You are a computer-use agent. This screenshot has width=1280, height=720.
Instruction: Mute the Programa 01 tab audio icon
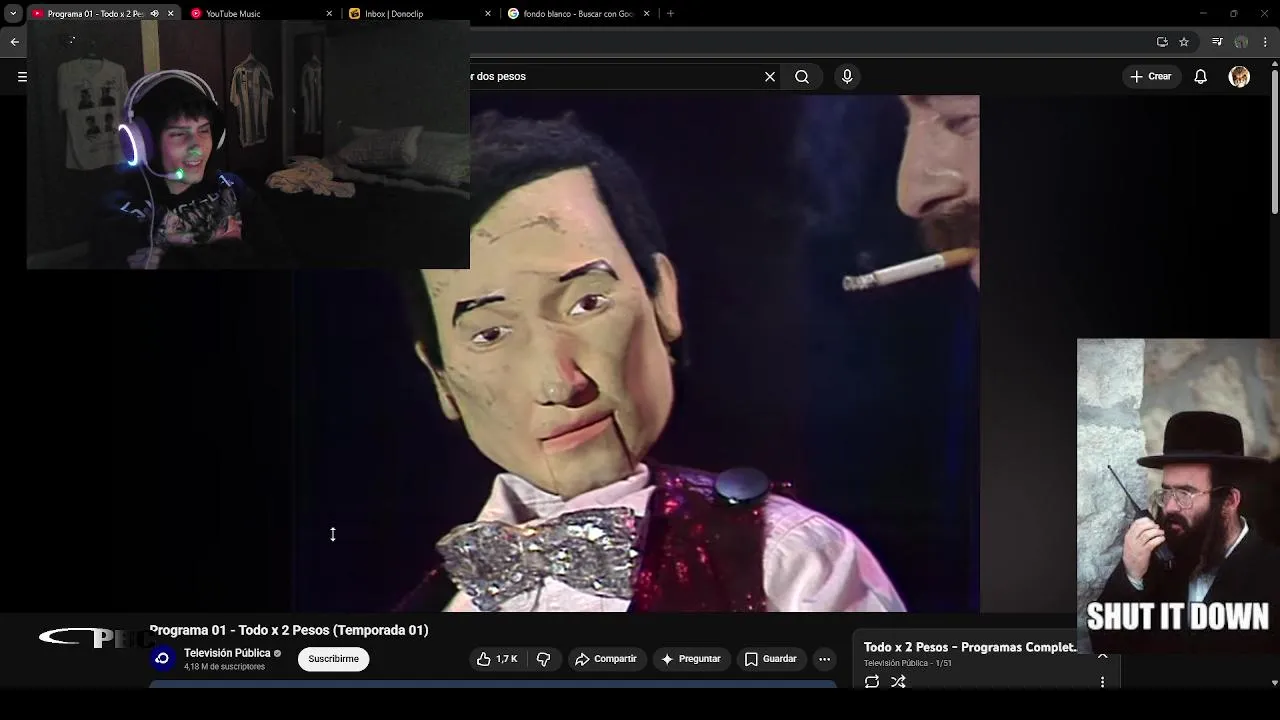[x=154, y=14]
